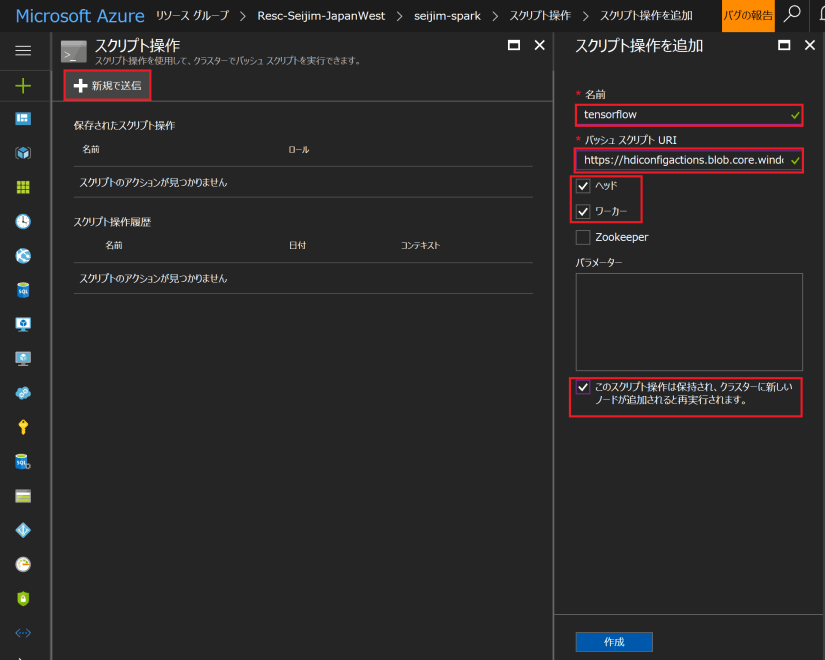
Task: Click the 作成 button
Action: [x=614, y=642]
